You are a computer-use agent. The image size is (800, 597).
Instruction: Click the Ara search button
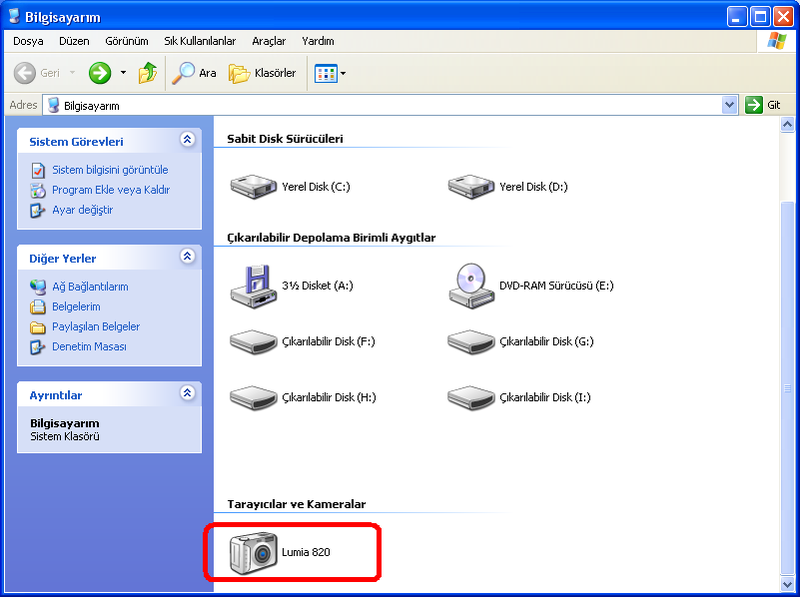(195, 73)
